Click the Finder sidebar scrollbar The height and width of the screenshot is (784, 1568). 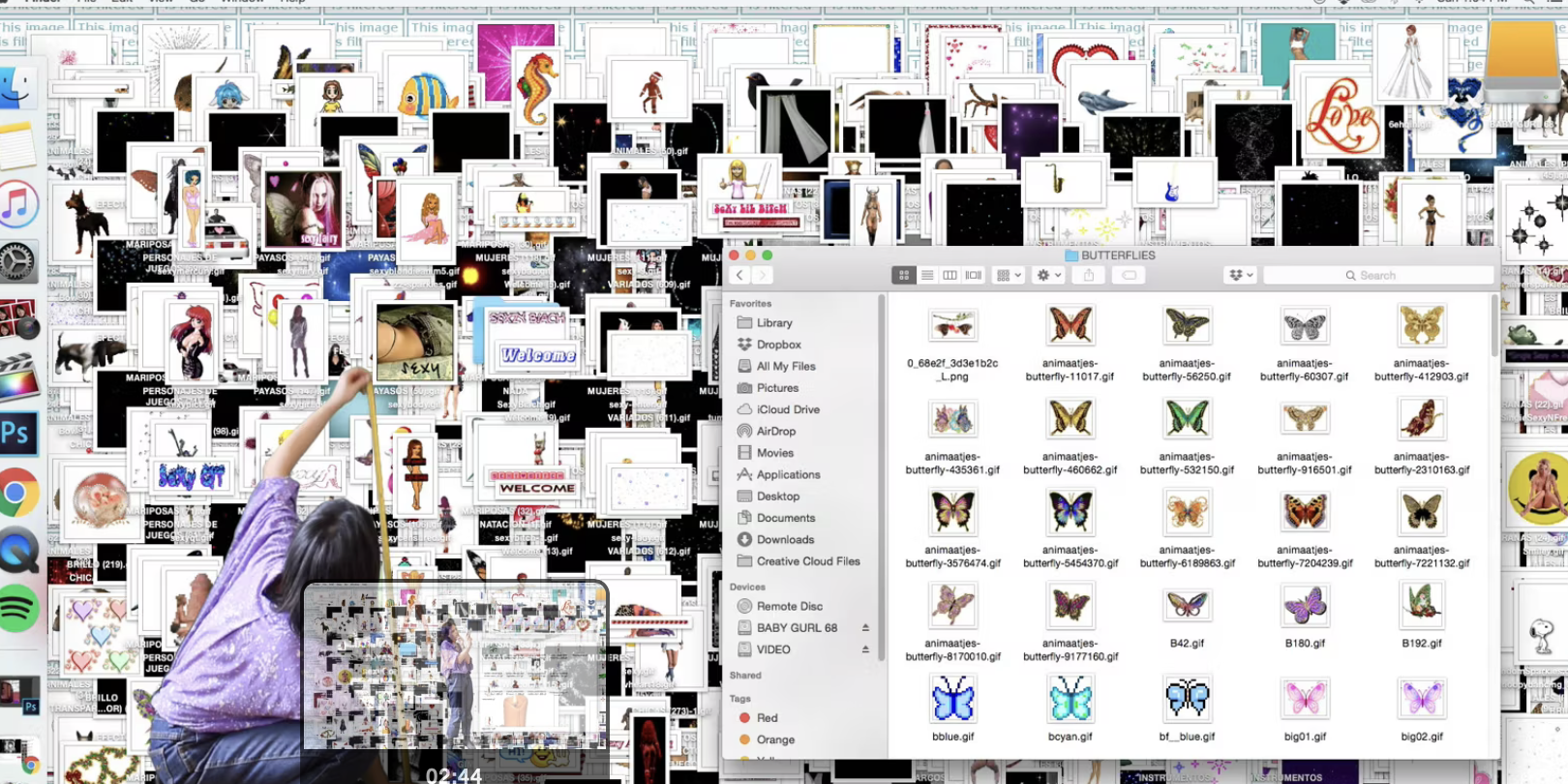click(882, 479)
